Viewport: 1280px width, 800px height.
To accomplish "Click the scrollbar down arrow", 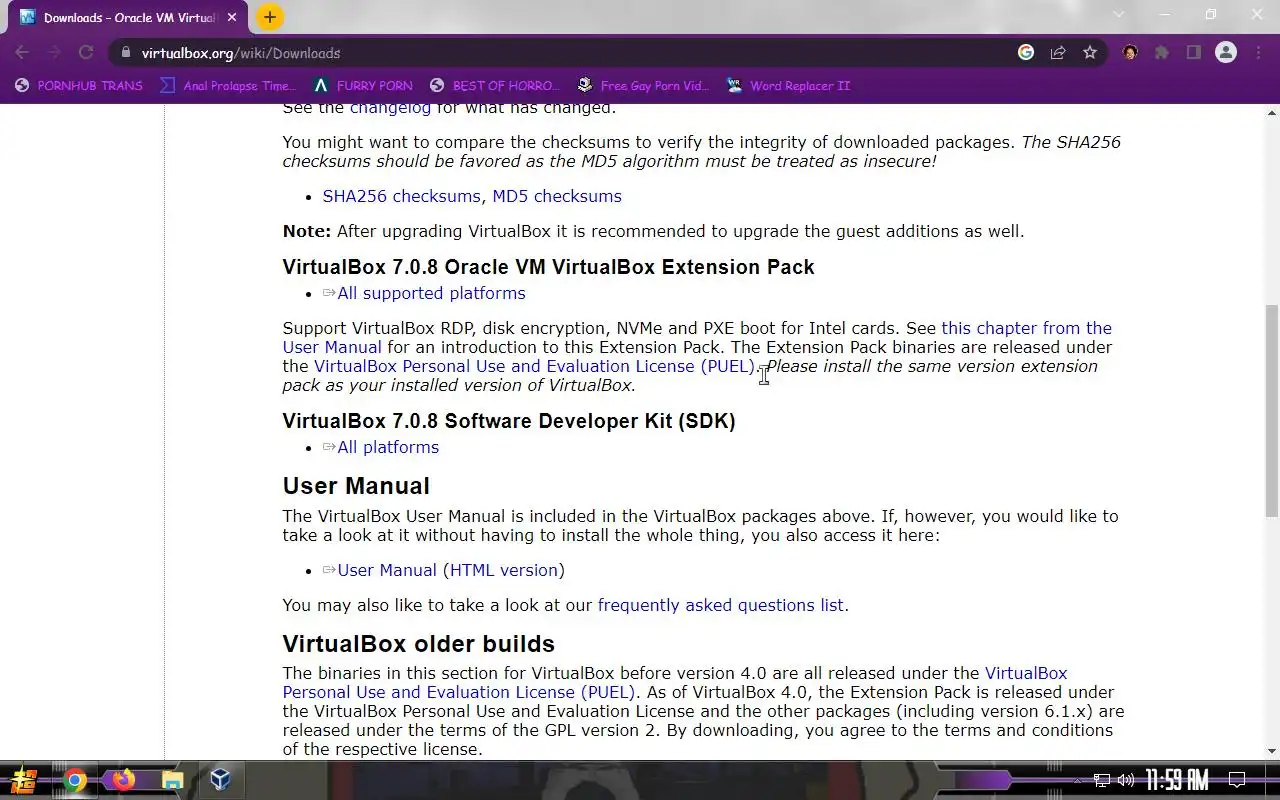I will [1272, 751].
